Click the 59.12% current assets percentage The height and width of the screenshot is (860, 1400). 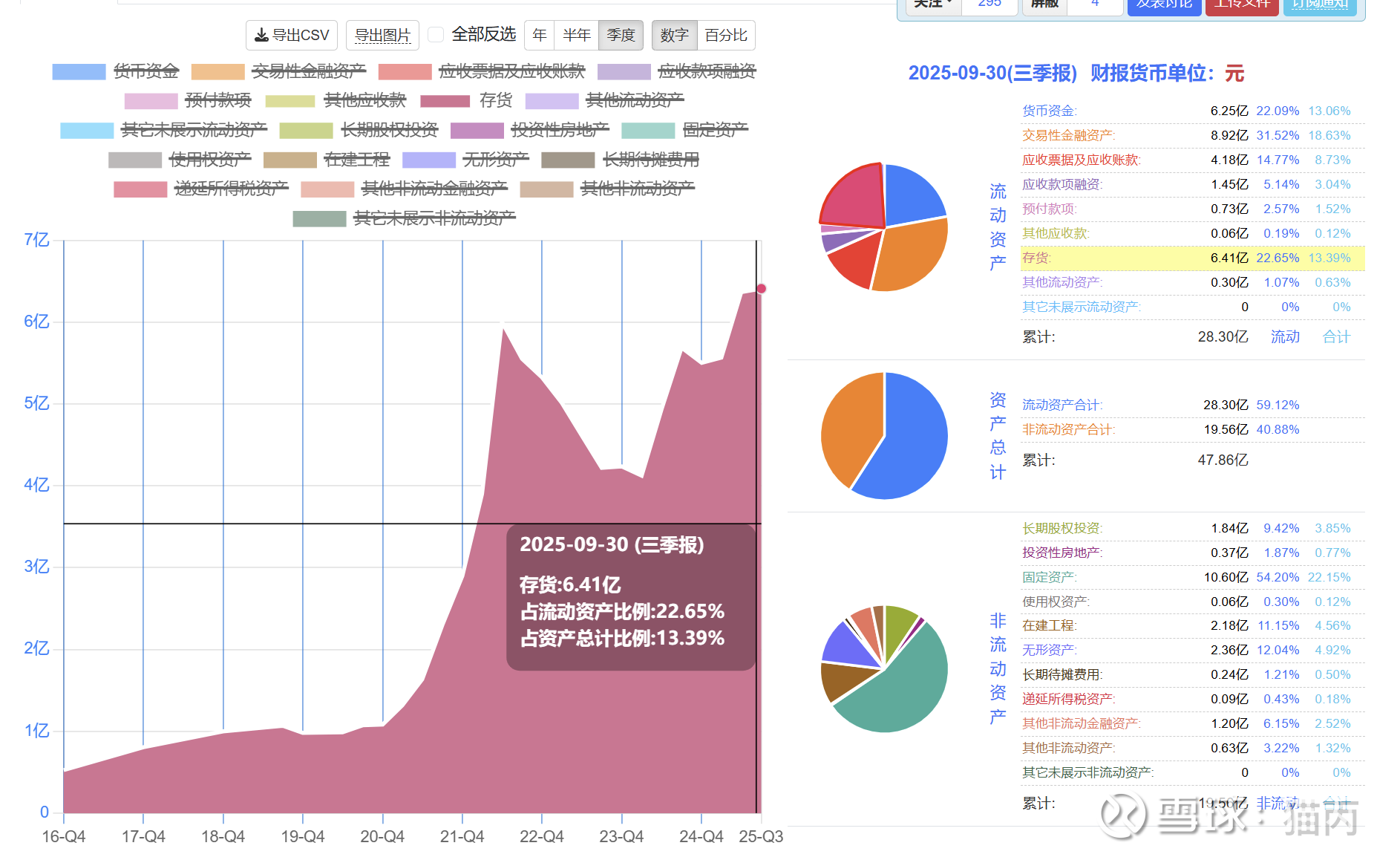pos(1278,405)
